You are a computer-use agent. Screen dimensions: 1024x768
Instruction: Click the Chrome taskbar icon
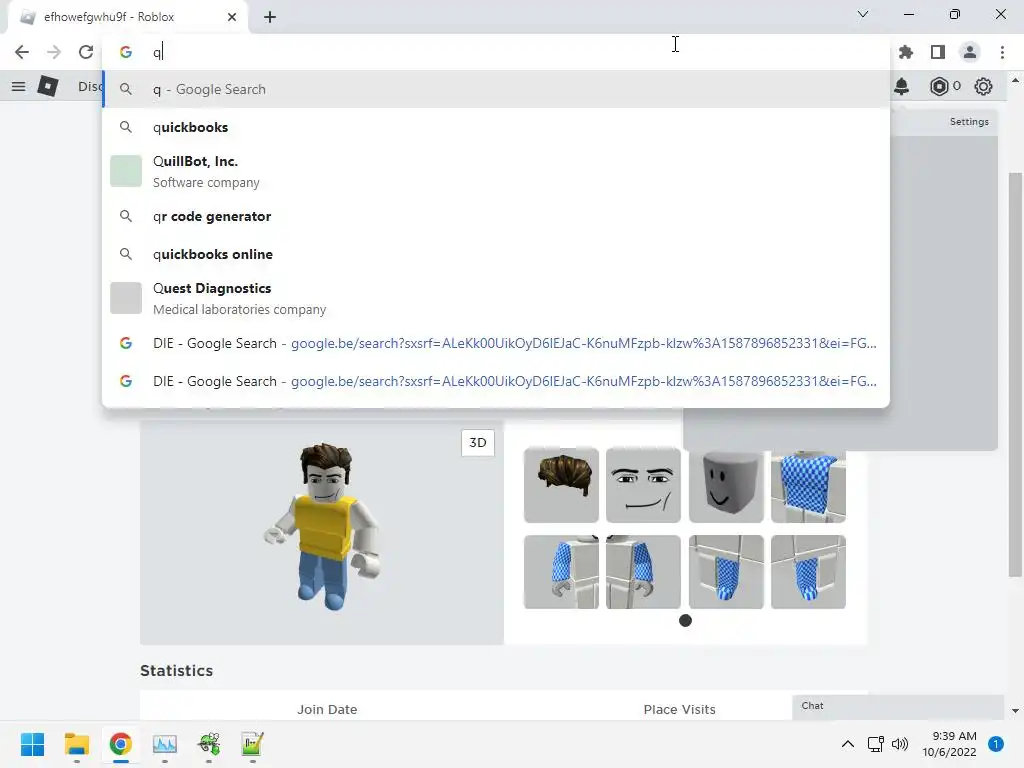click(121, 744)
